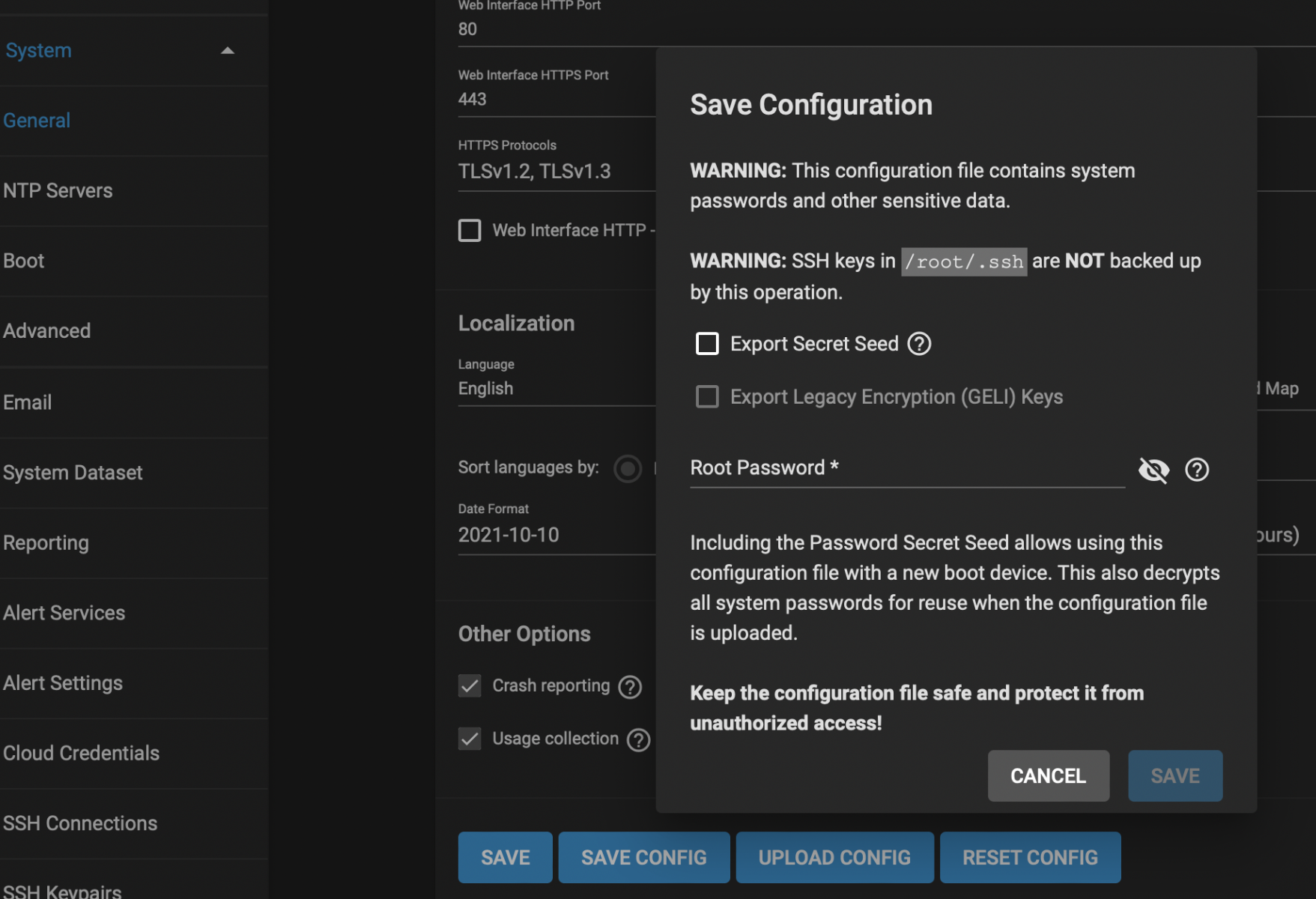Click help icon beside Root Password field

1196,470
